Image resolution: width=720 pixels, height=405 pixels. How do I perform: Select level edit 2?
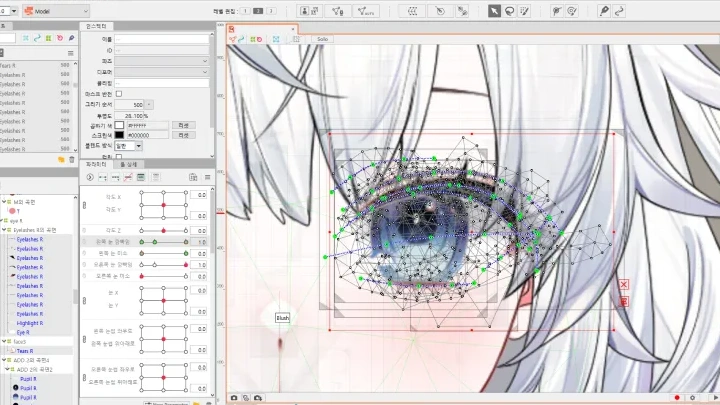[x=259, y=11]
